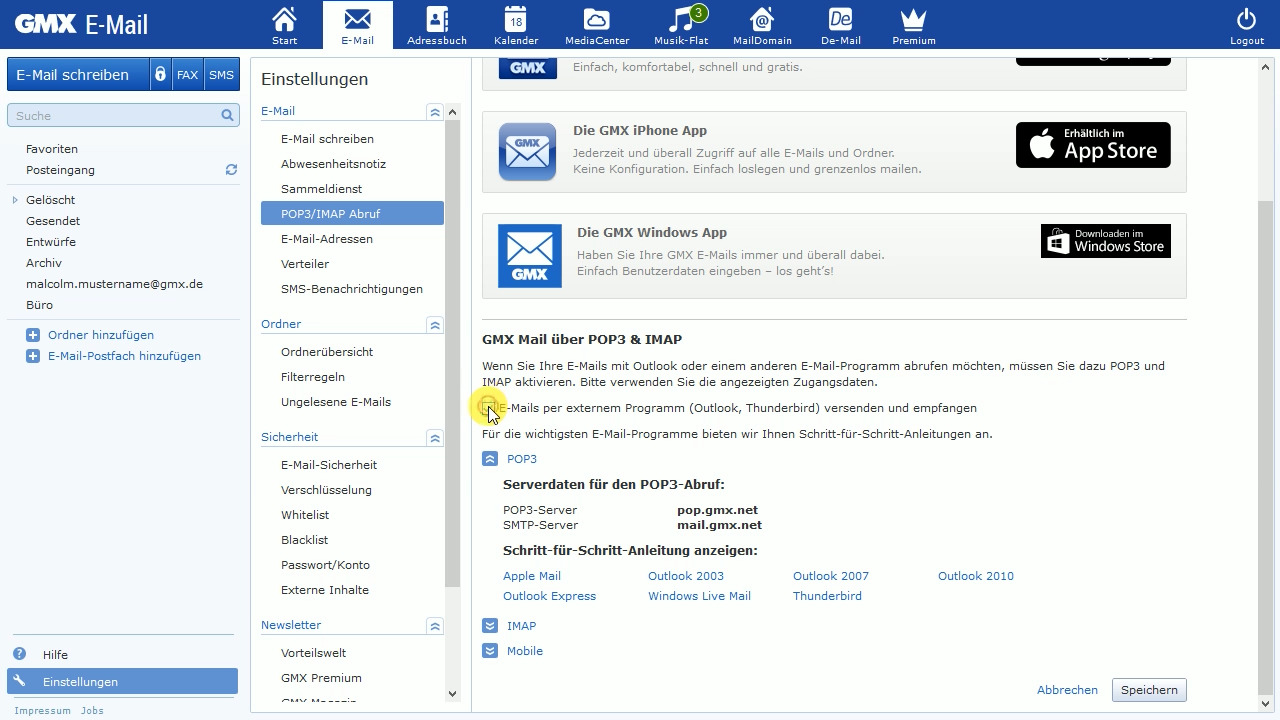Image resolution: width=1280 pixels, height=720 pixels.
Task: Open Passwort/Konto settings
Action: [x=325, y=565]
